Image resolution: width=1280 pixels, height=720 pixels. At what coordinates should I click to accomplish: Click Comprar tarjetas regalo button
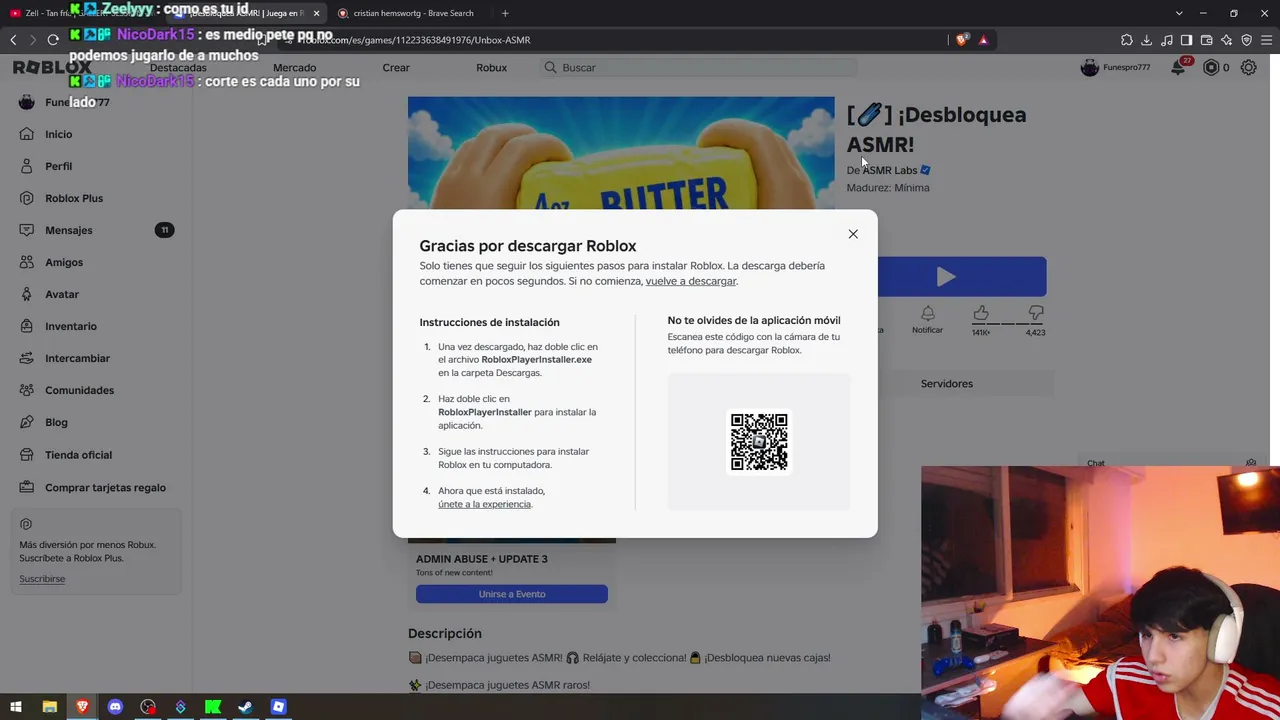(x=105, y=488)
